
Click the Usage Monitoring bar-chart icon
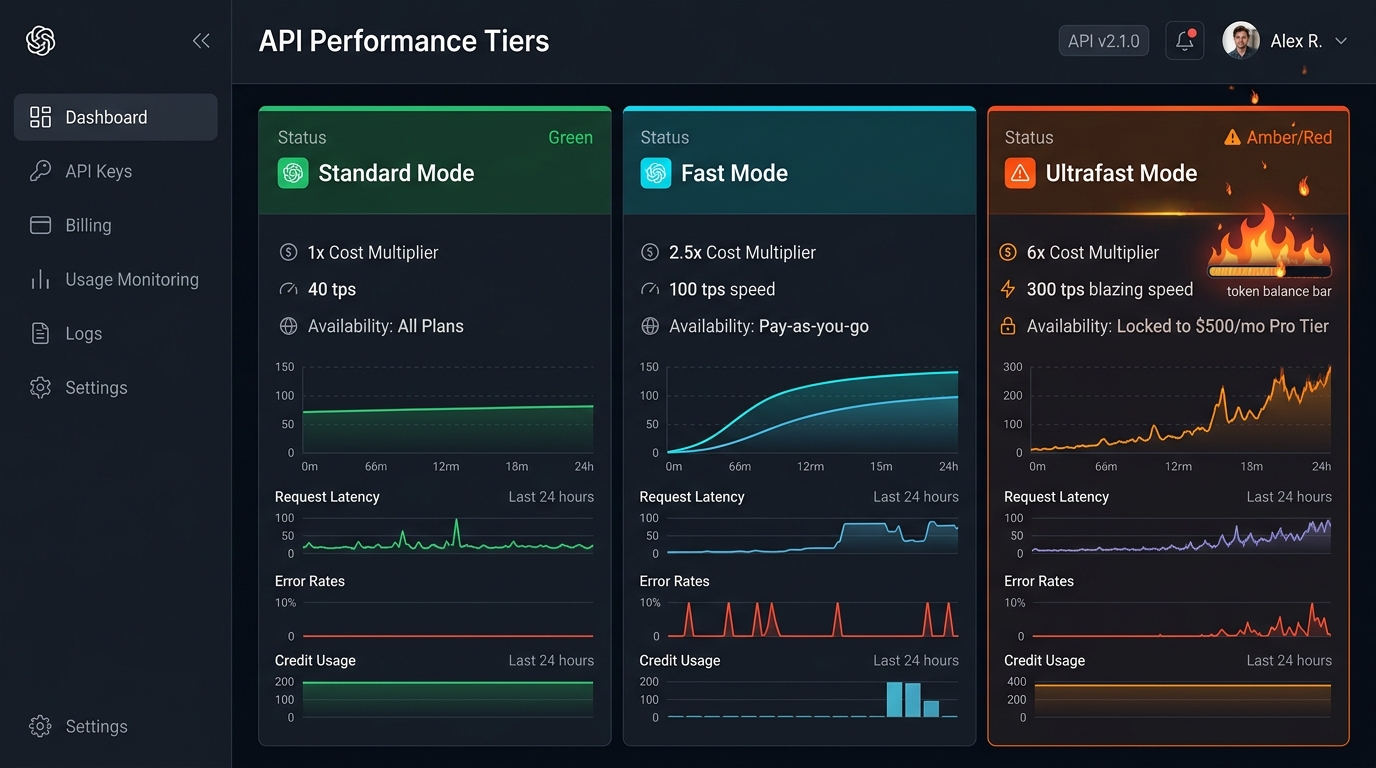(40, 279)
